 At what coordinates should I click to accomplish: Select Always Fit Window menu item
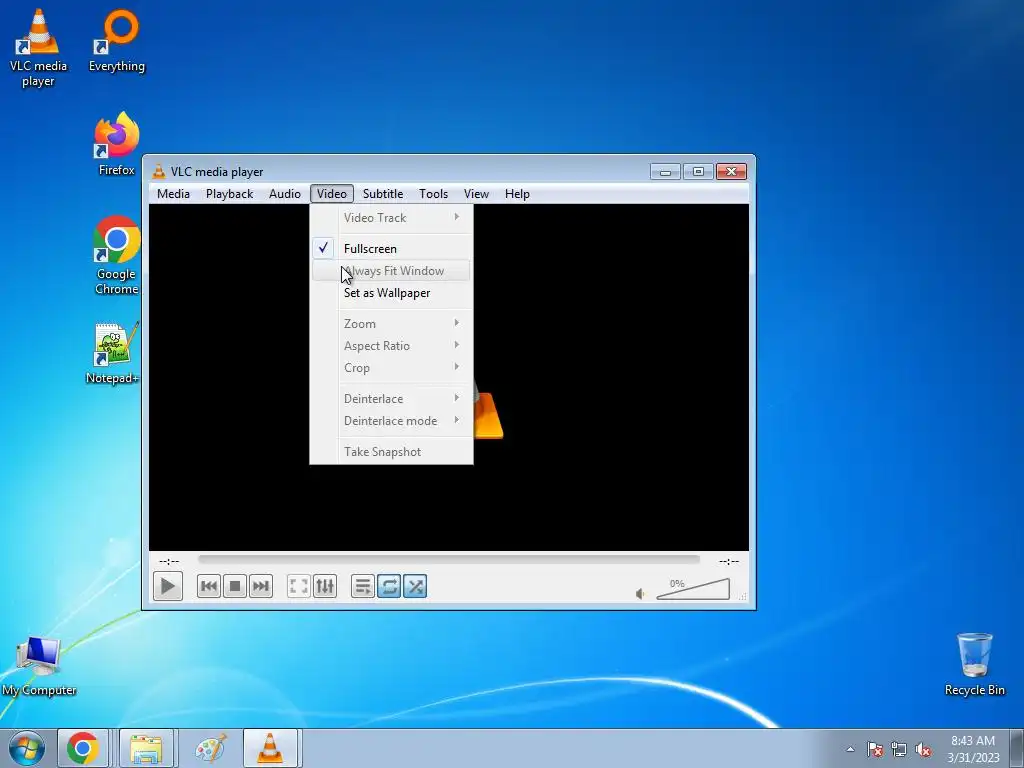(391, 271)
